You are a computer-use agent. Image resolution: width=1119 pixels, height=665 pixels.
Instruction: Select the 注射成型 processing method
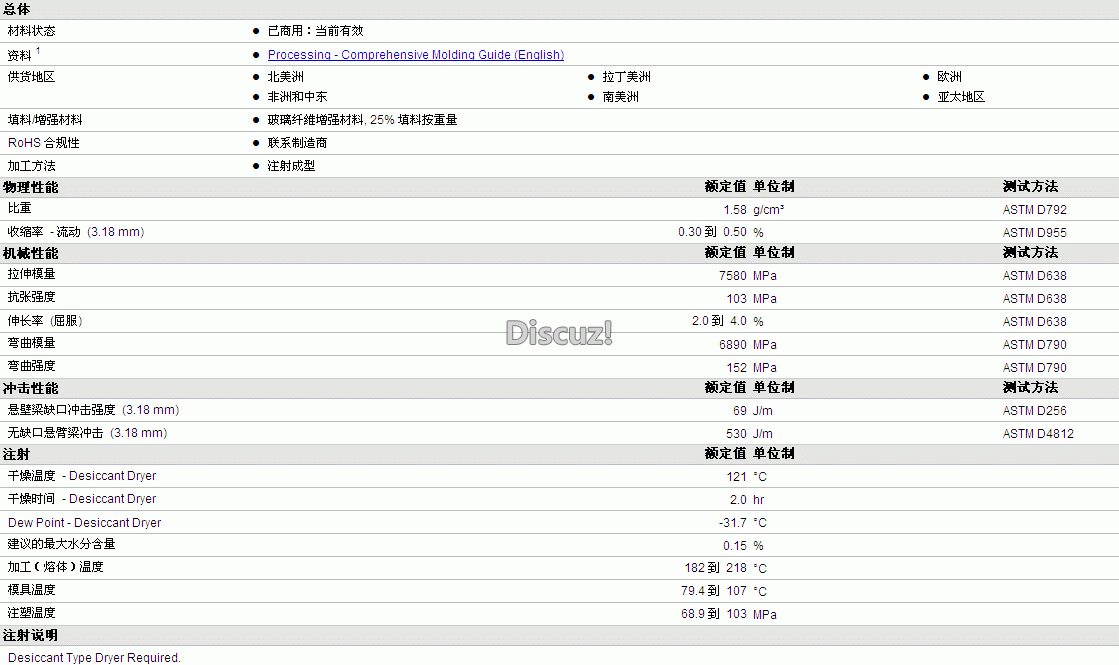(291, 166)
